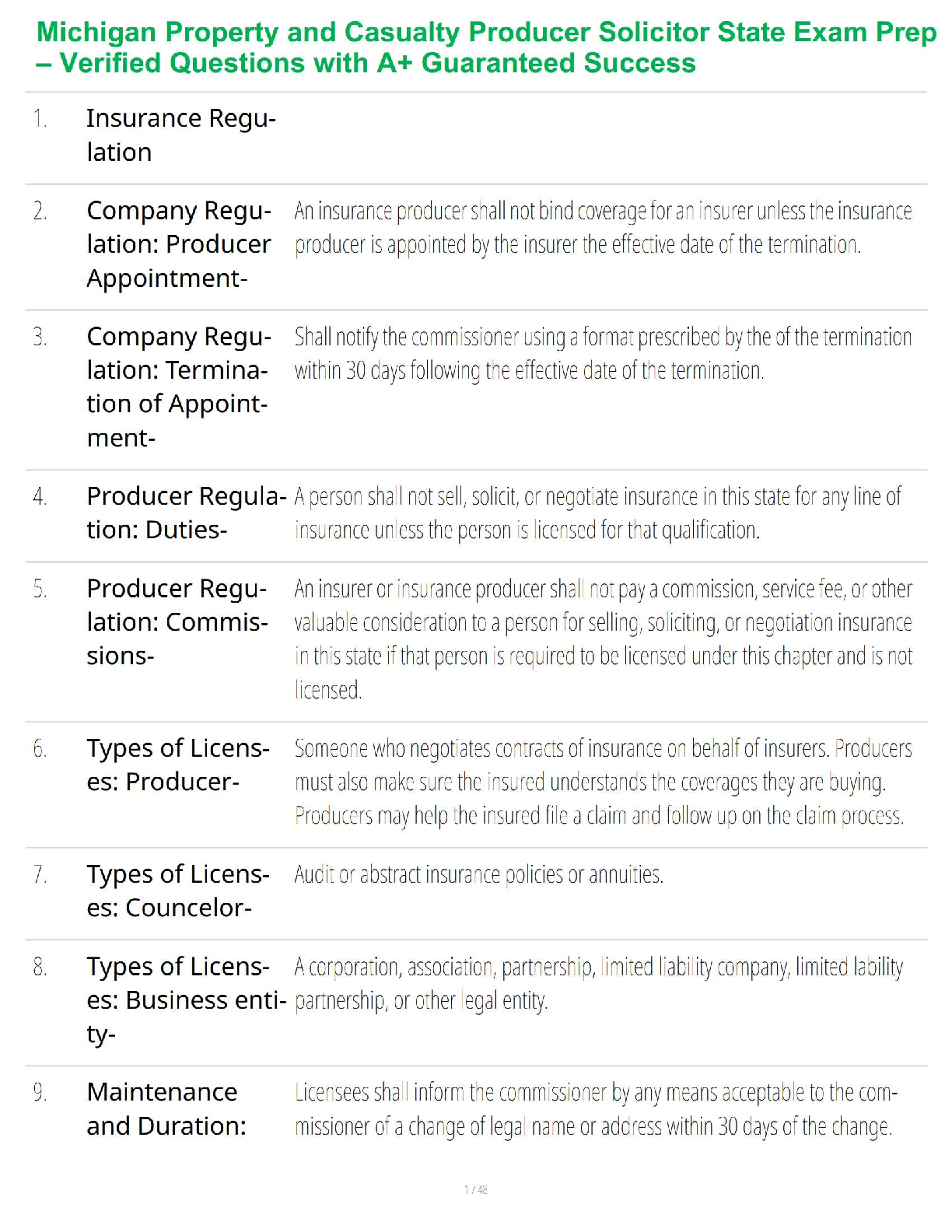Click the definition about binding coverage for insurer
Image resolution: width=952 pixels, height=1232 pixels.
(603, 228)
